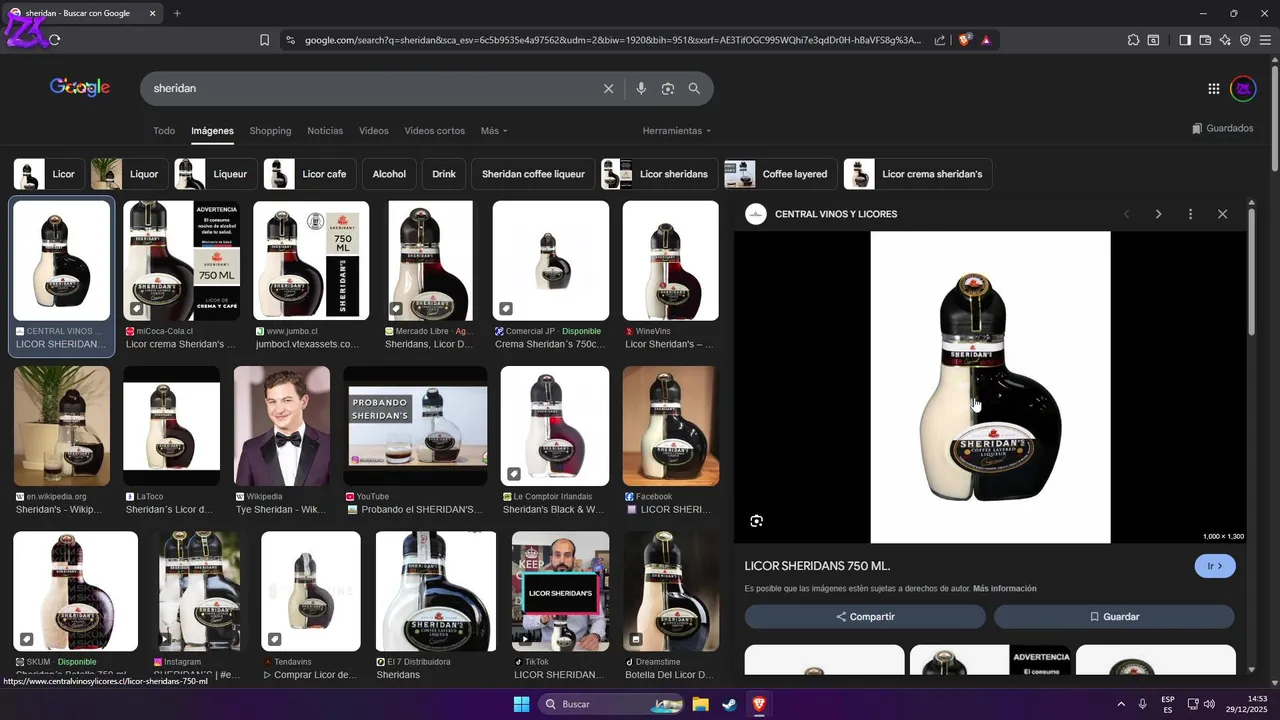Start voice search with the microphone icon

tap(641, 89)
